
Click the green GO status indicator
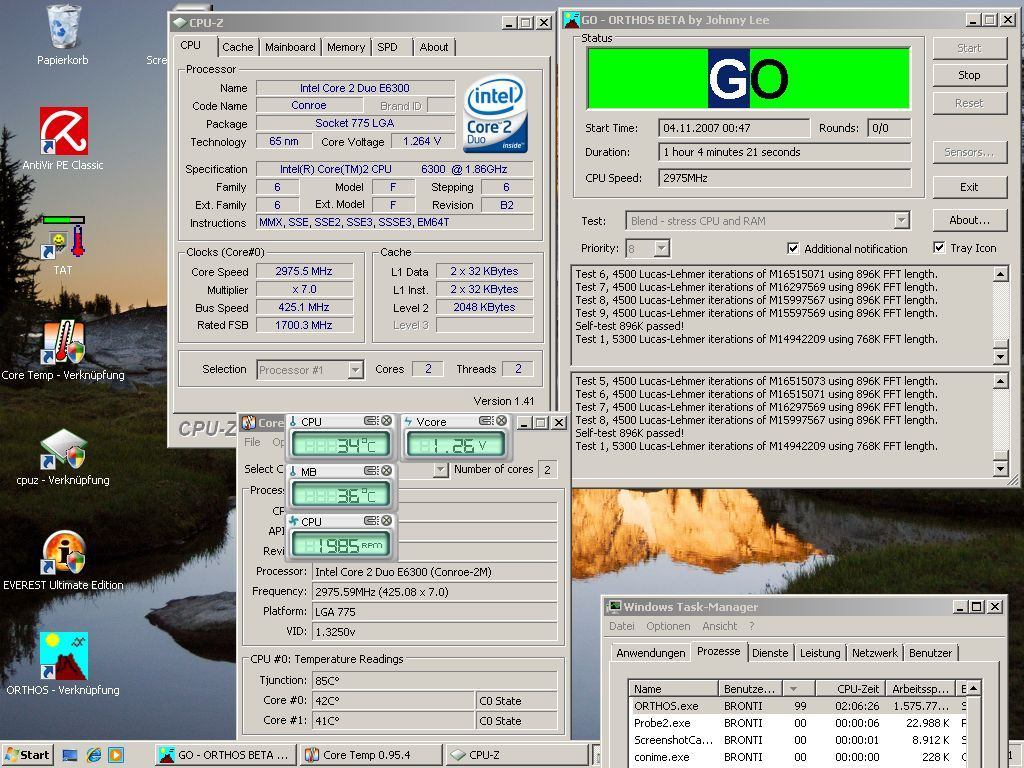(748, 78)
